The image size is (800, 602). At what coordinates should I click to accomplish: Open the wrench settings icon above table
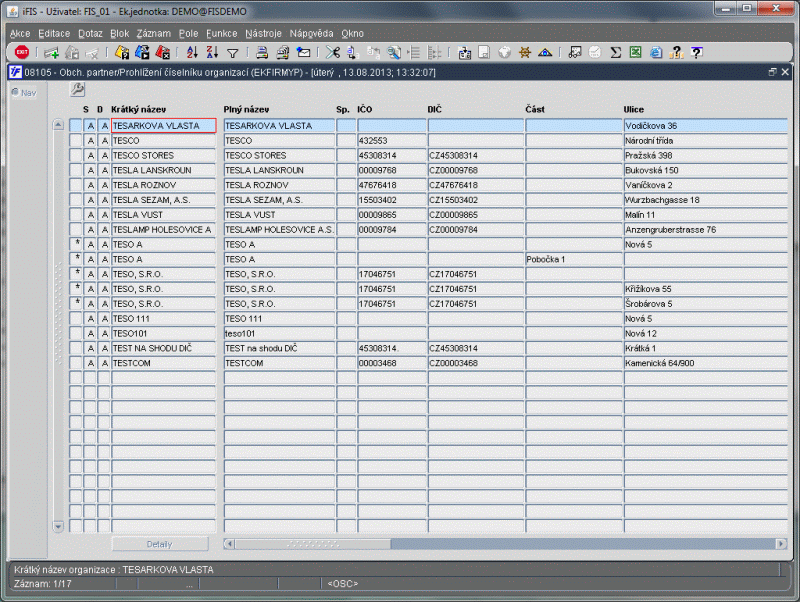click(x=77, y=90)
